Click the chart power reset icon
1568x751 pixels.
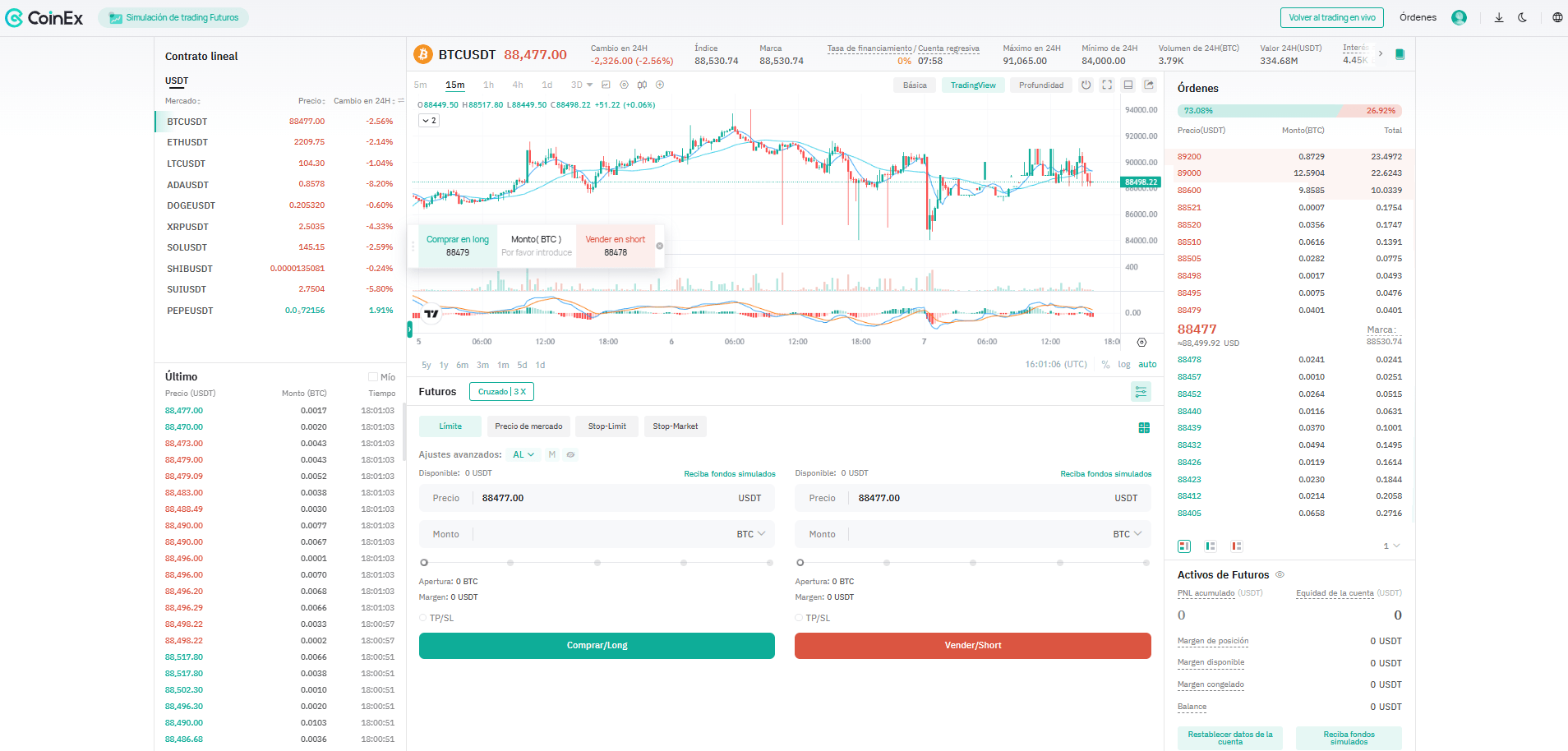[x=1086, y=85]
